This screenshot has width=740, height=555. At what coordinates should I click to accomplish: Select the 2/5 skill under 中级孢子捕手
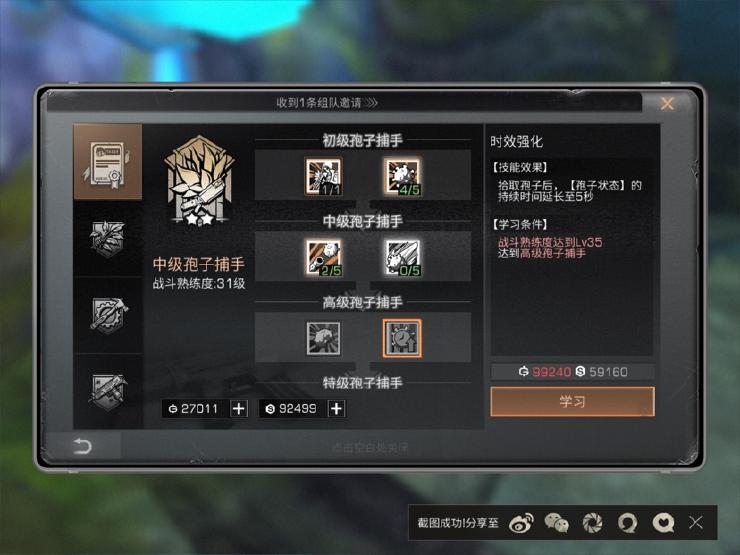pos(323,257)
